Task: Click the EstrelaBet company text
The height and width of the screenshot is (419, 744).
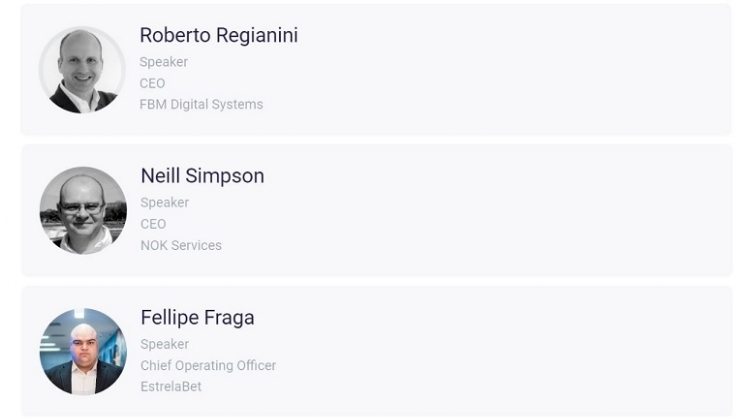Action: click(x=171, y=386)
